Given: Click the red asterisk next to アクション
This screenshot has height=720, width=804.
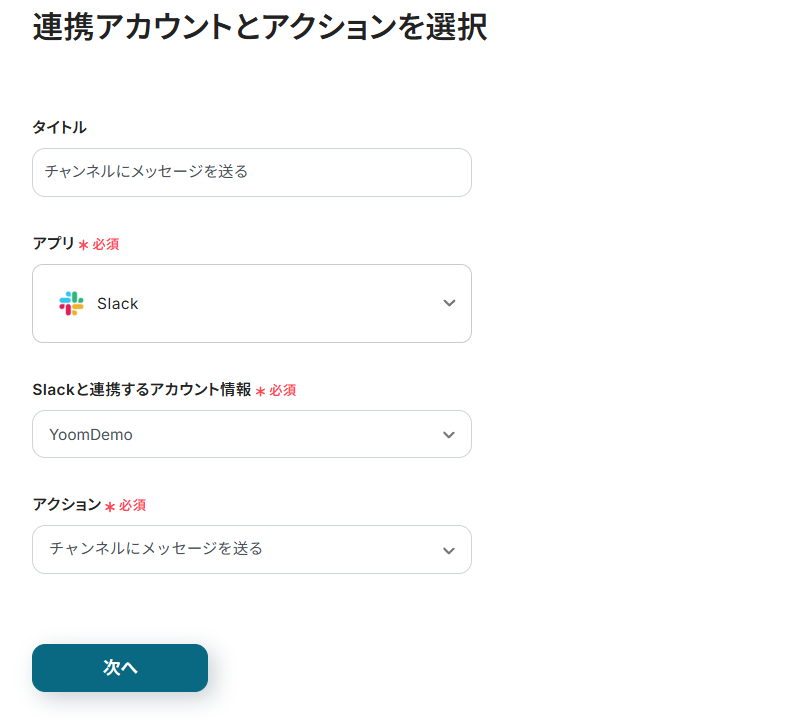Looking at the screenshot, I should click(x=110, y=507).
